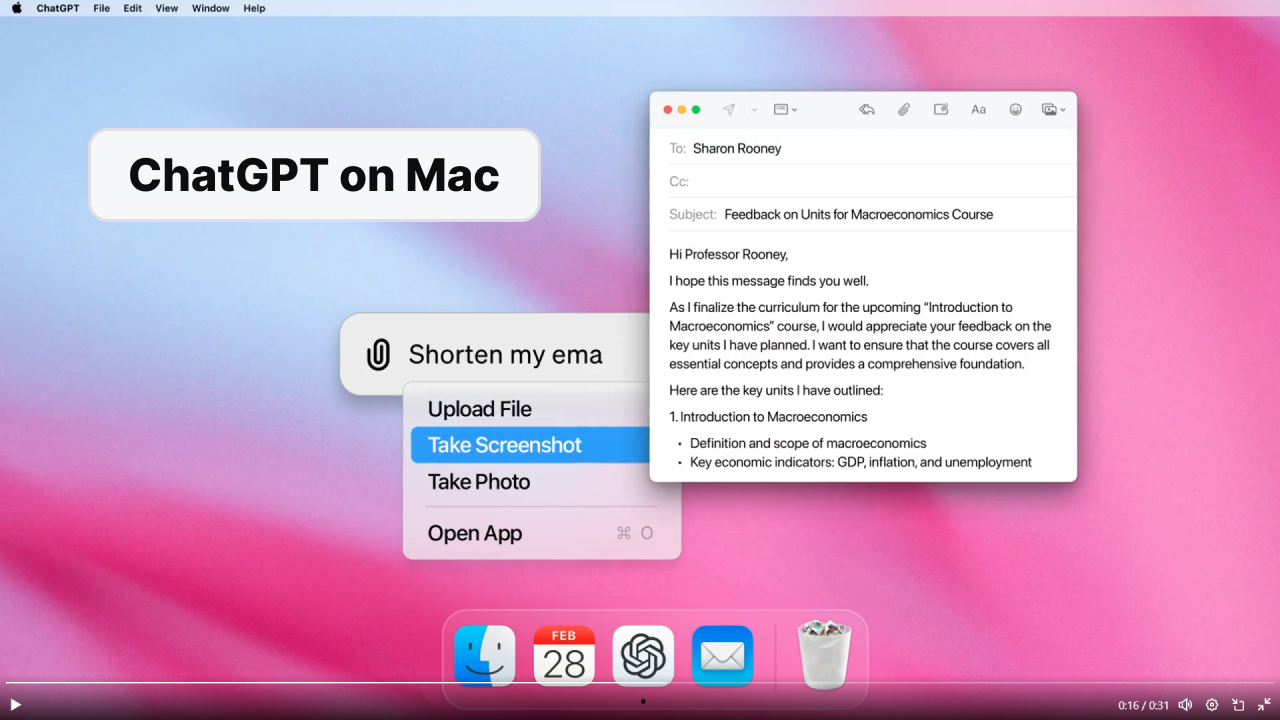
Task: Open the Mail app in the dock
Action: tap(722, 656)
